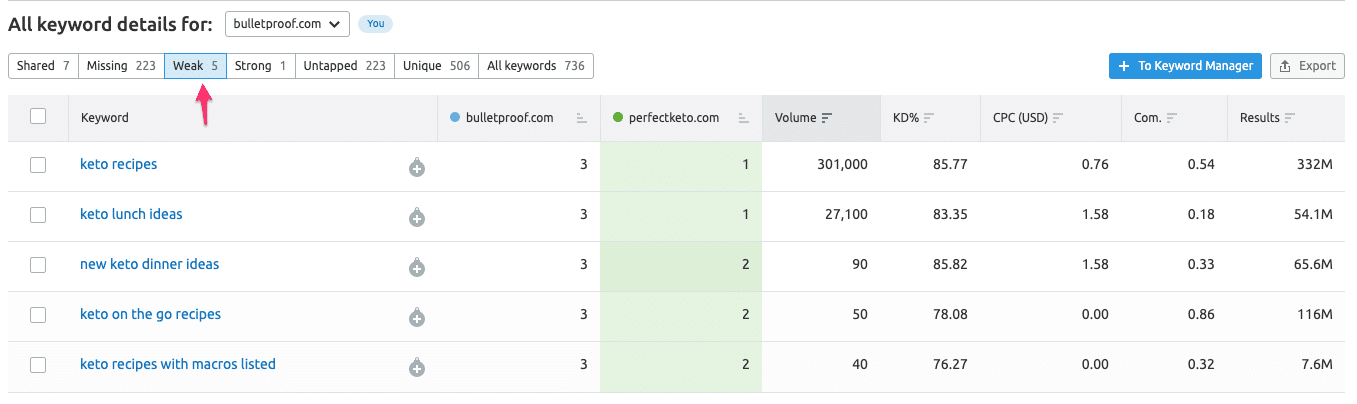Click the Keyword column header
1357x404 pixels.
(253, 118)
